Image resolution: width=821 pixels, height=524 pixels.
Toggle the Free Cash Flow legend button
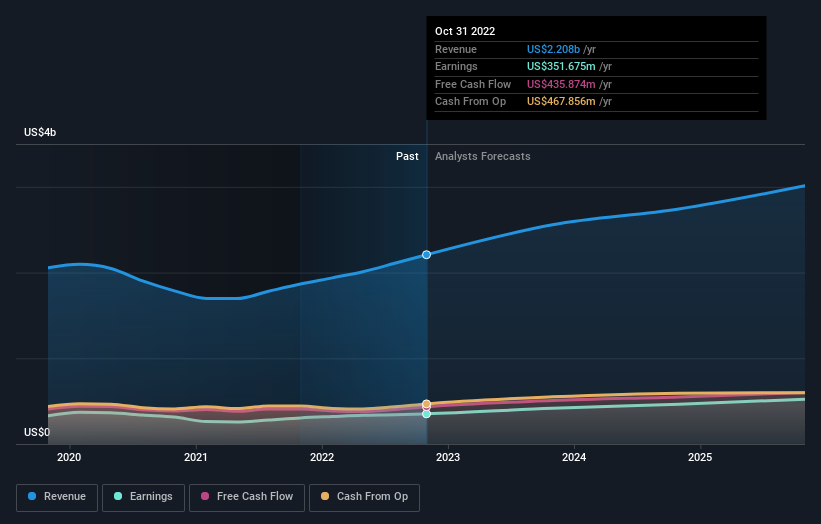(x=247, y=497)
